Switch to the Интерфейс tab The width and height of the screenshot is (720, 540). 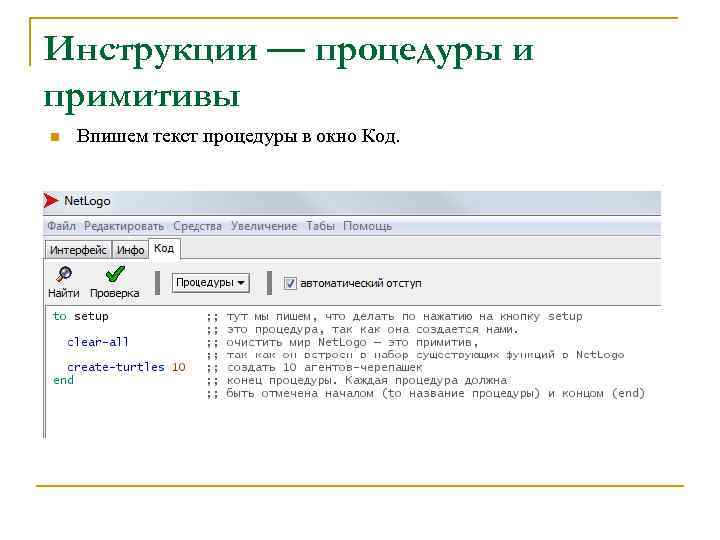point(78,250)
